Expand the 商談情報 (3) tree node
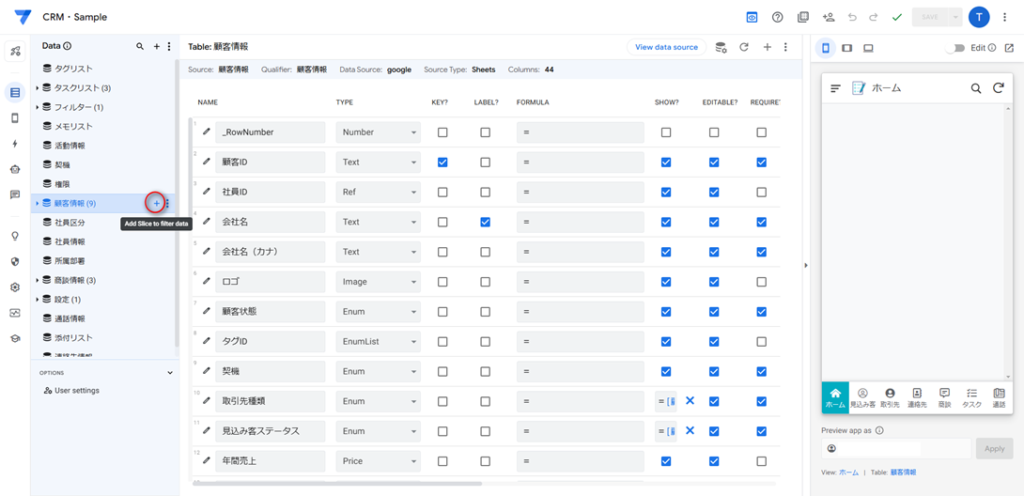 coord(37,280)
